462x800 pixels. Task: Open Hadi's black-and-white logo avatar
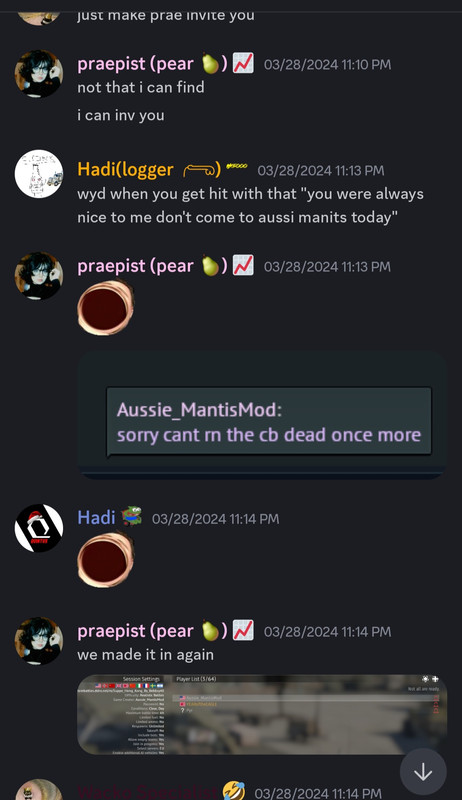tap(39, 528)
